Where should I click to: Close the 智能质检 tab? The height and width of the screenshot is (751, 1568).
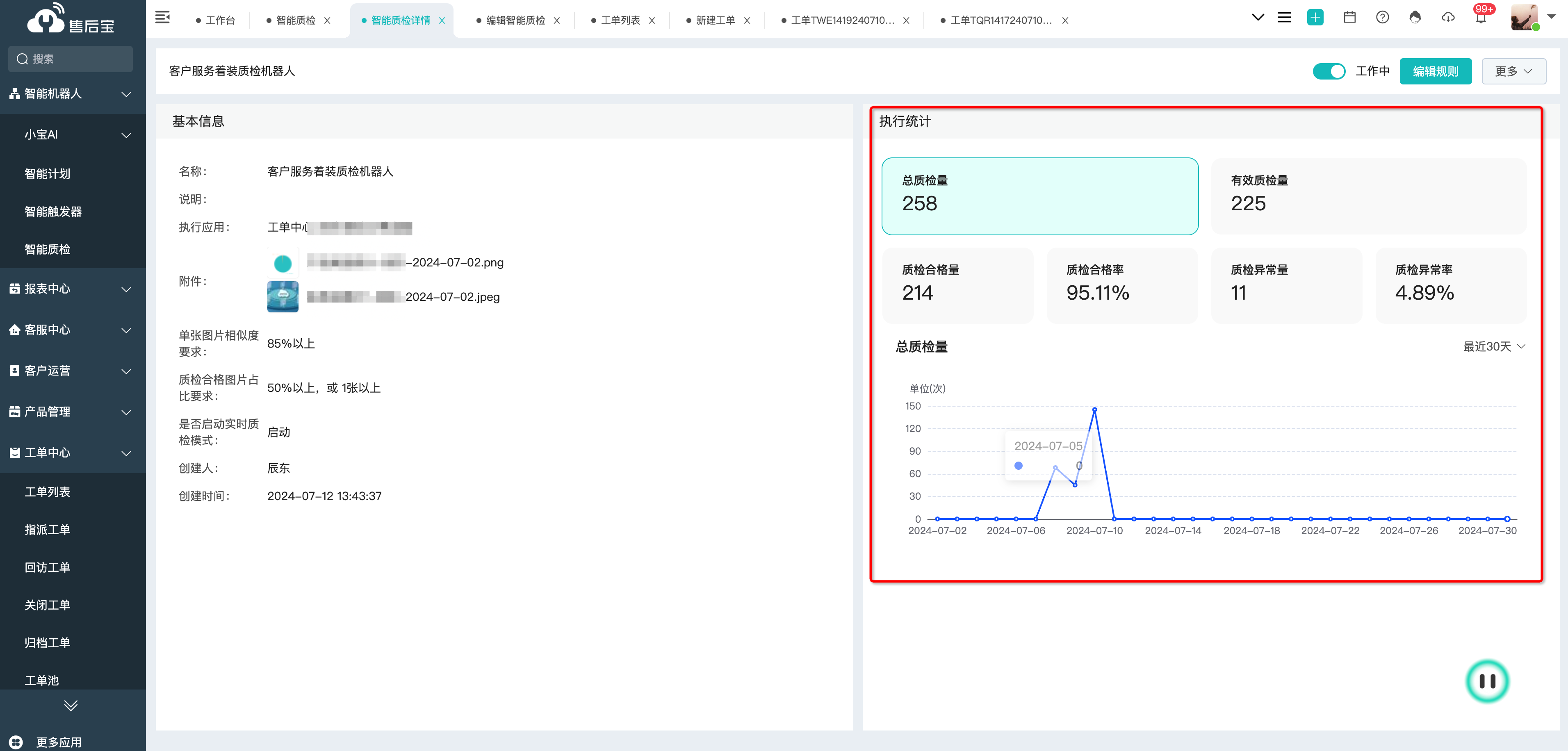point(327,20)
